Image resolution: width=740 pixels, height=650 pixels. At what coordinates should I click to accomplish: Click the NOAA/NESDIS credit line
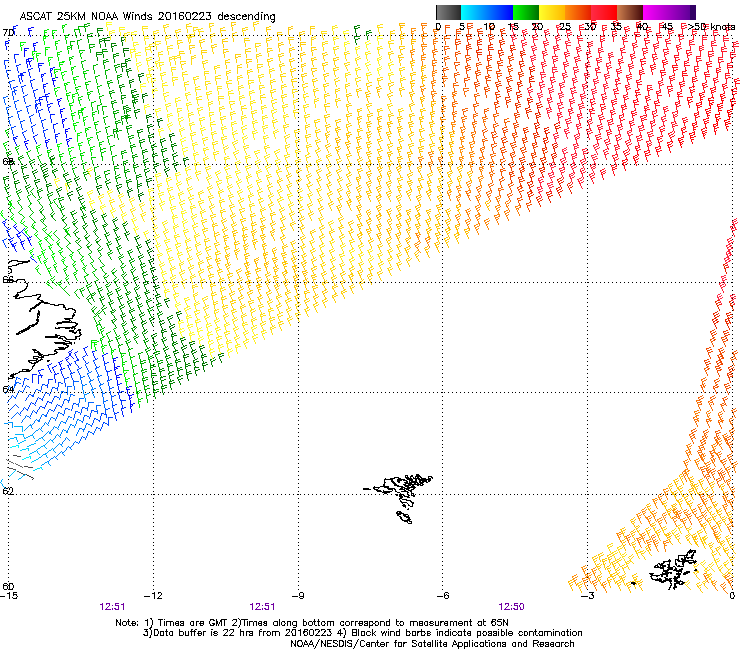tap(432, 644)
